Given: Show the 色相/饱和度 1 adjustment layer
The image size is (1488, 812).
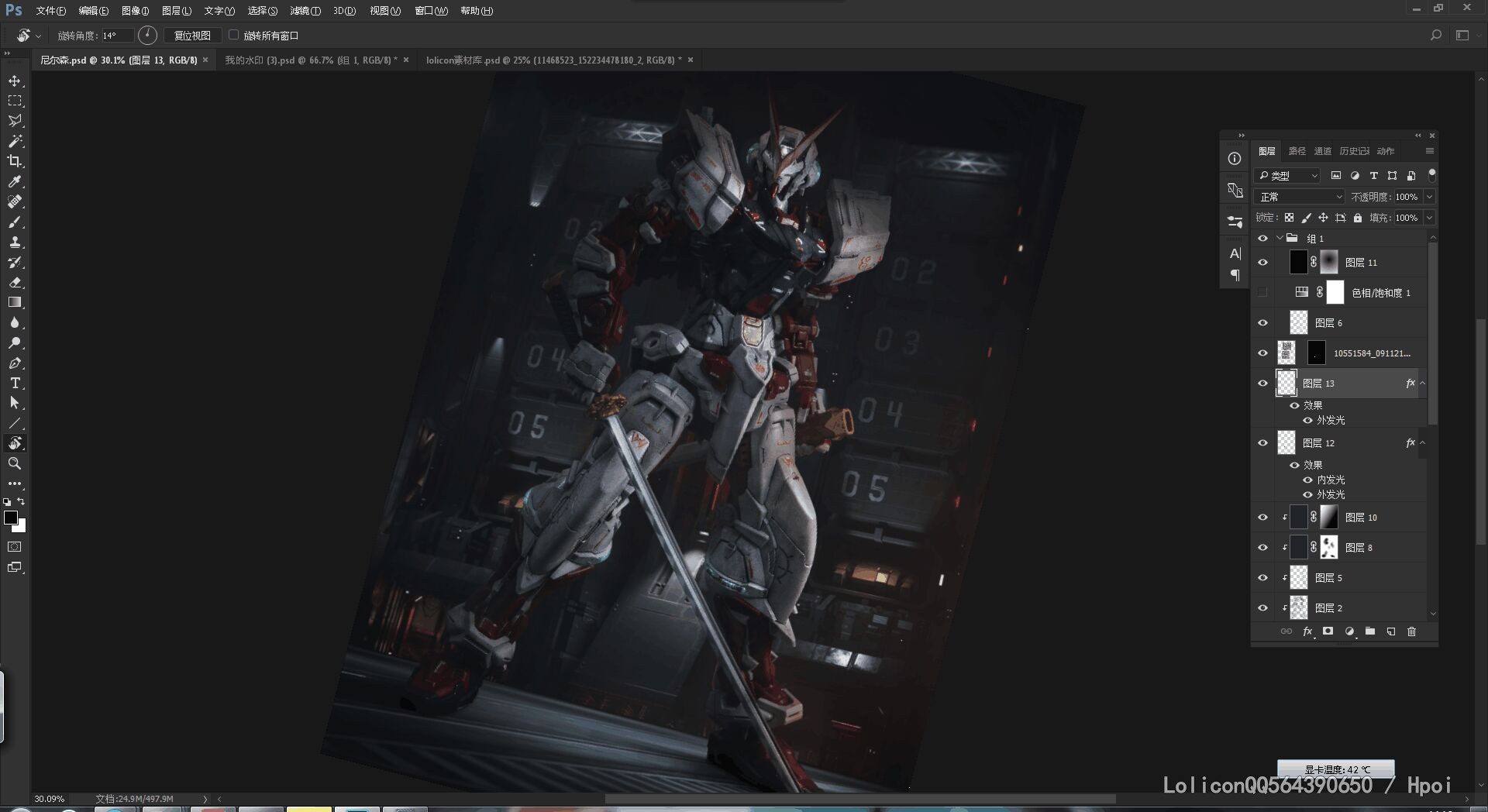Looking at the screenshot, I should tap(1262, 293).
